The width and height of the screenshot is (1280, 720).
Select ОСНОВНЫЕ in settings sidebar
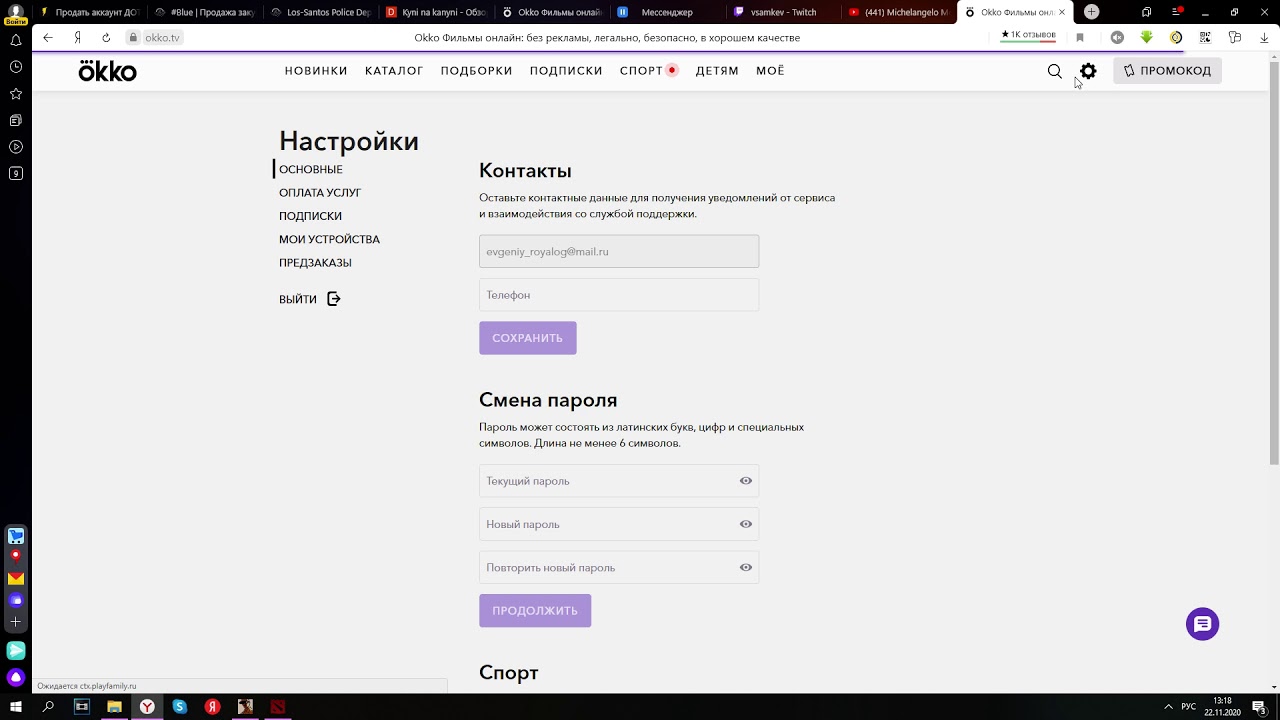pyautogui.click(x=311, y=169)
